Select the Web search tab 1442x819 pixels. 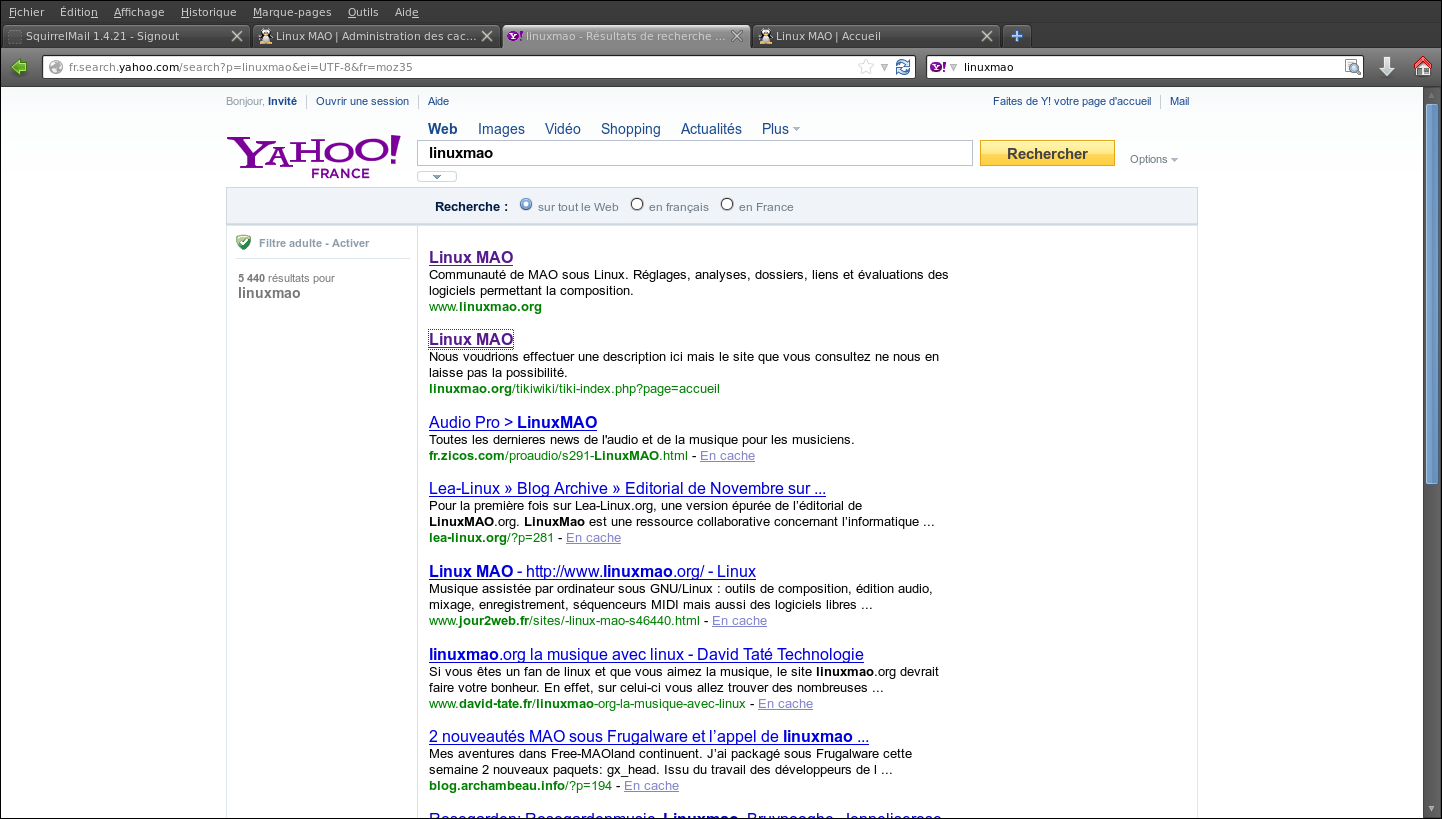[443, 129]
